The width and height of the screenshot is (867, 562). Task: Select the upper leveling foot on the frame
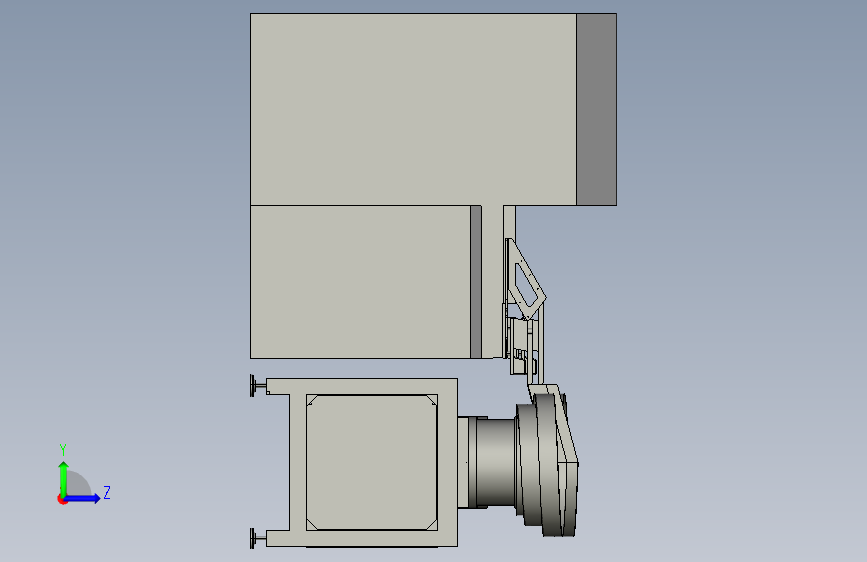(x=258, y=386)
